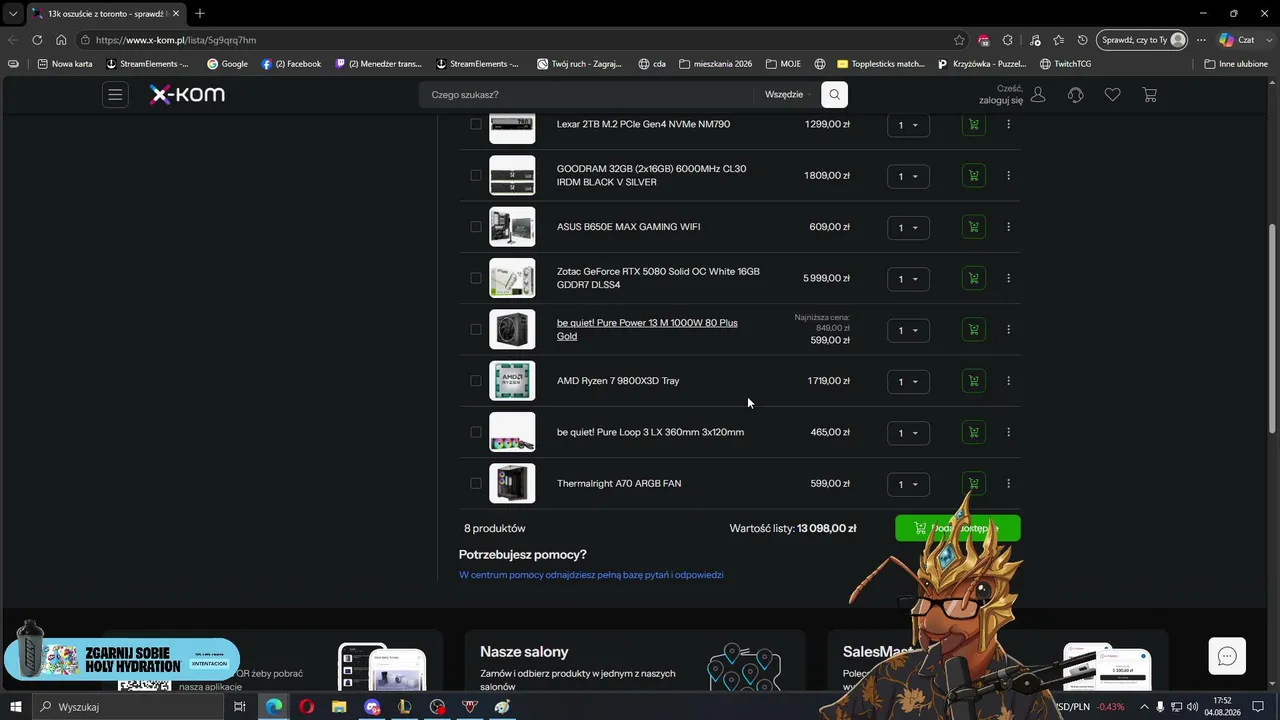This screenshot has width=1280, height=720.
Task: Click the x-kom logo
Action: [x=187, y=95]
